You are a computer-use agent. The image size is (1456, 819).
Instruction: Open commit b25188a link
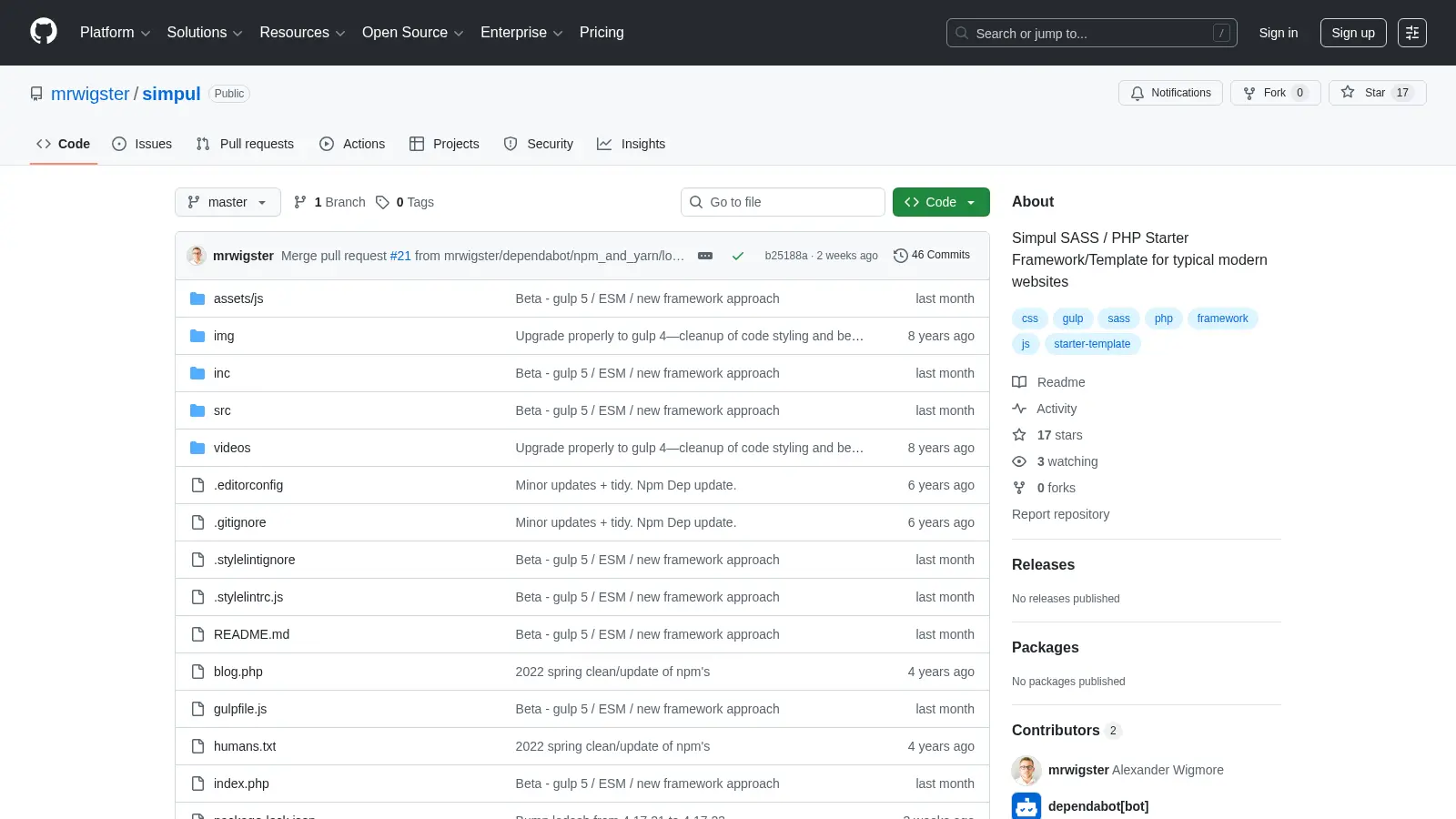point(786,256)
